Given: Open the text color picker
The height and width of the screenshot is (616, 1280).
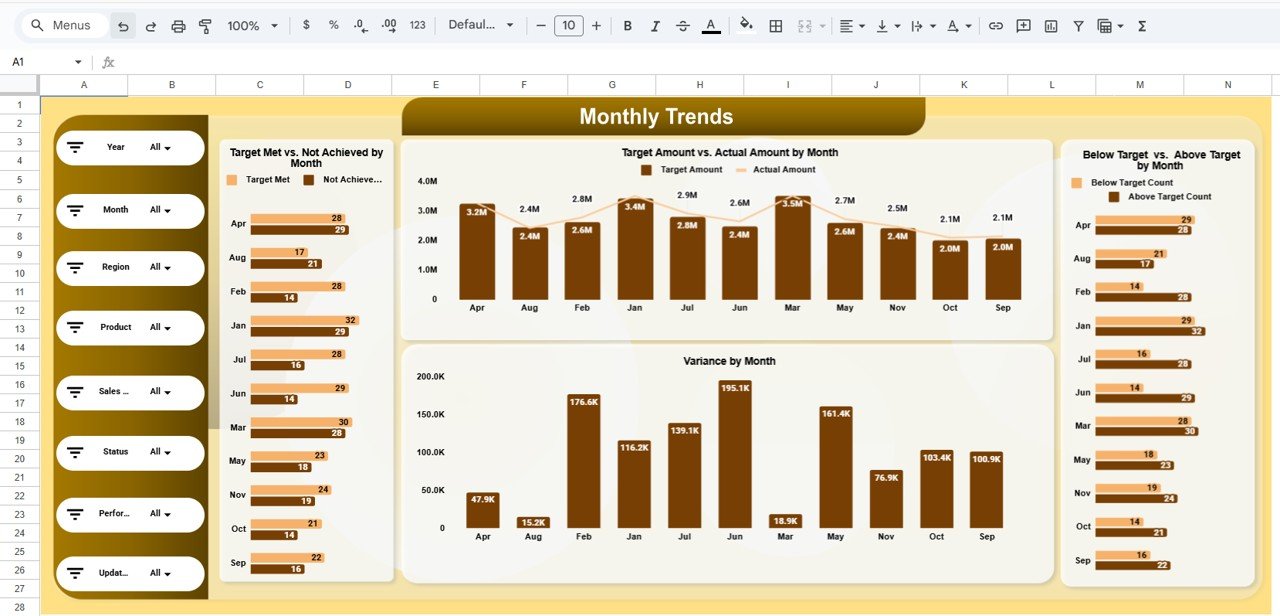Looking at the screenshot, I should 711,25.
